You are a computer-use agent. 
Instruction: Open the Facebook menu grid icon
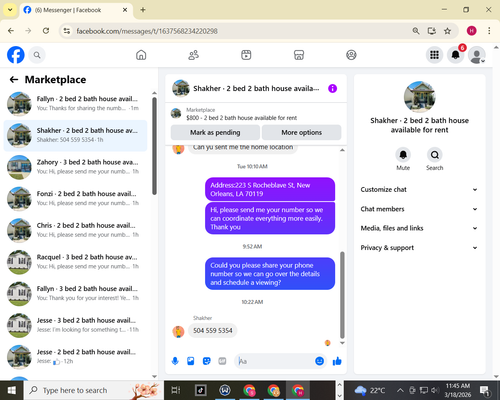(x=434, y=55)
